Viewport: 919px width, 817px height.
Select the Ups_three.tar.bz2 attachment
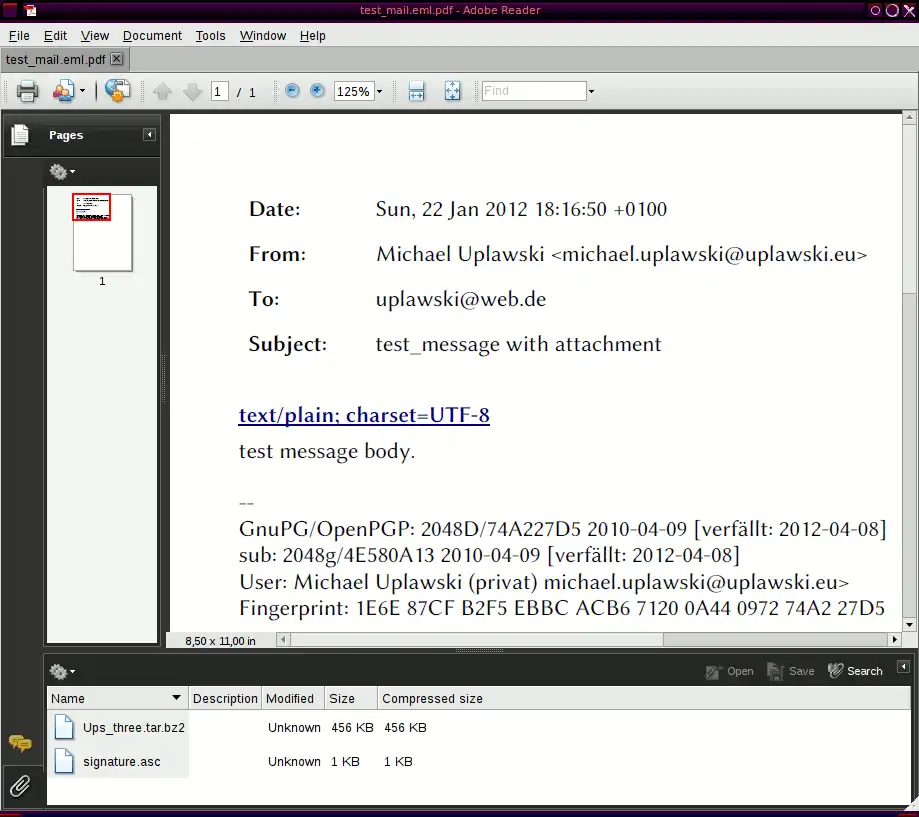tap(134, 728)
